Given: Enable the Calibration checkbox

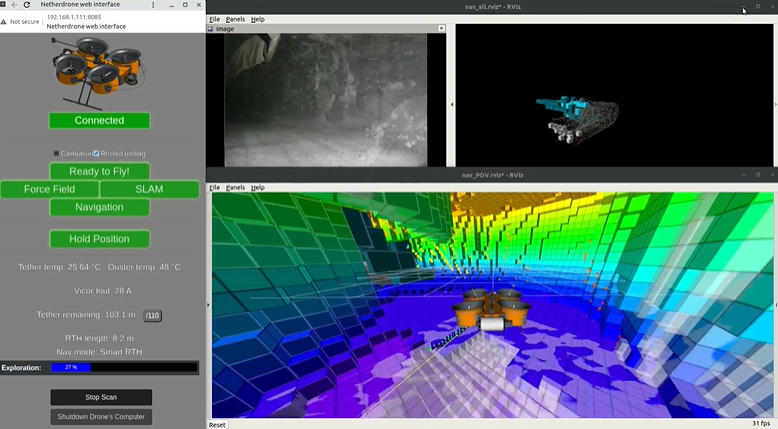Looking at the screenshot, I should (x=57, y=153).
